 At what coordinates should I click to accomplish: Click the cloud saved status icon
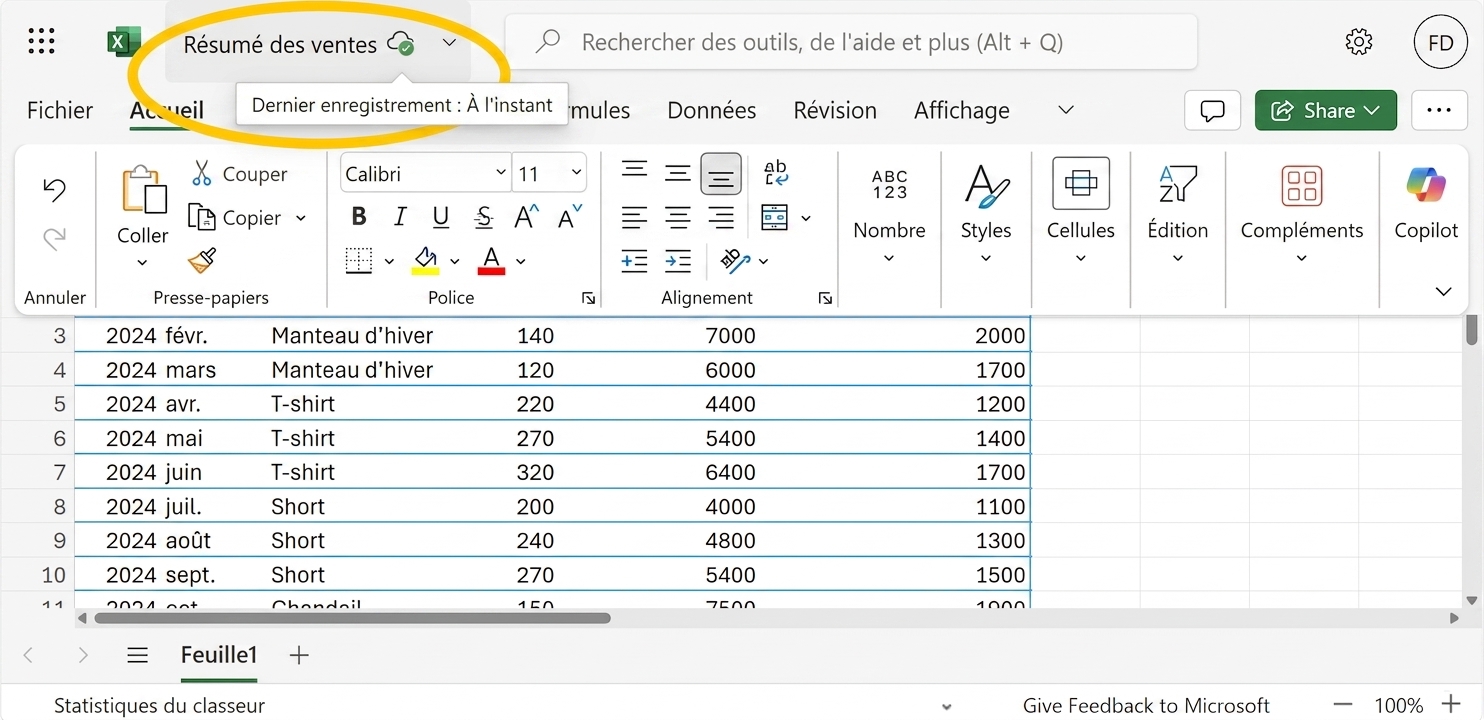pos(401,43)
